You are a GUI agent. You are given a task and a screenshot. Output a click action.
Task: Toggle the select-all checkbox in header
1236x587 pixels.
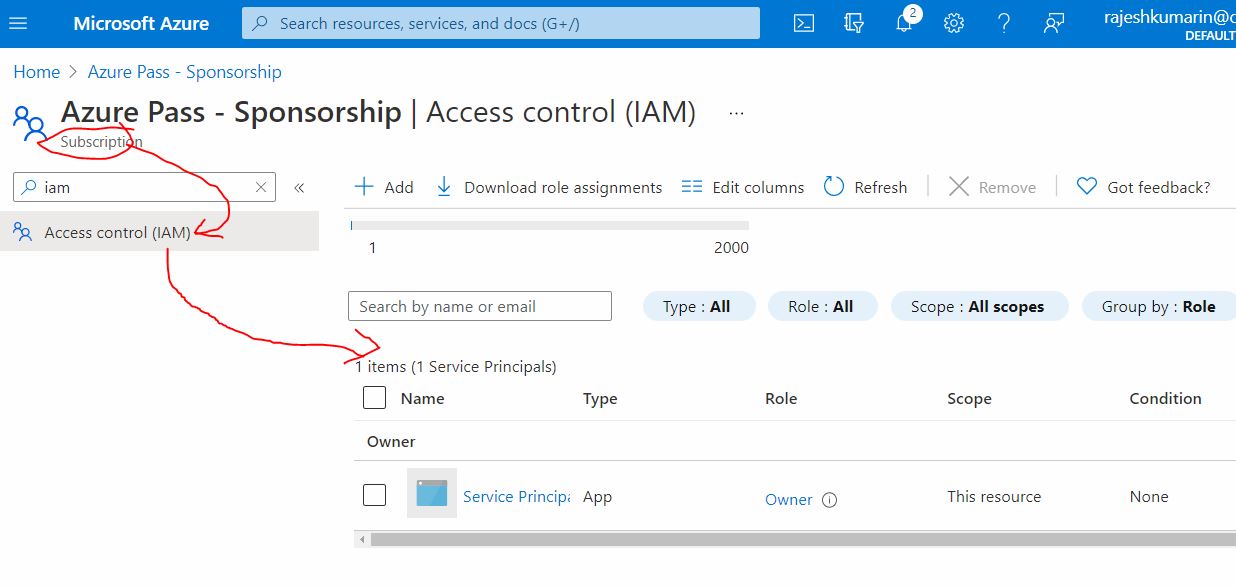click(x=374, y=398)
